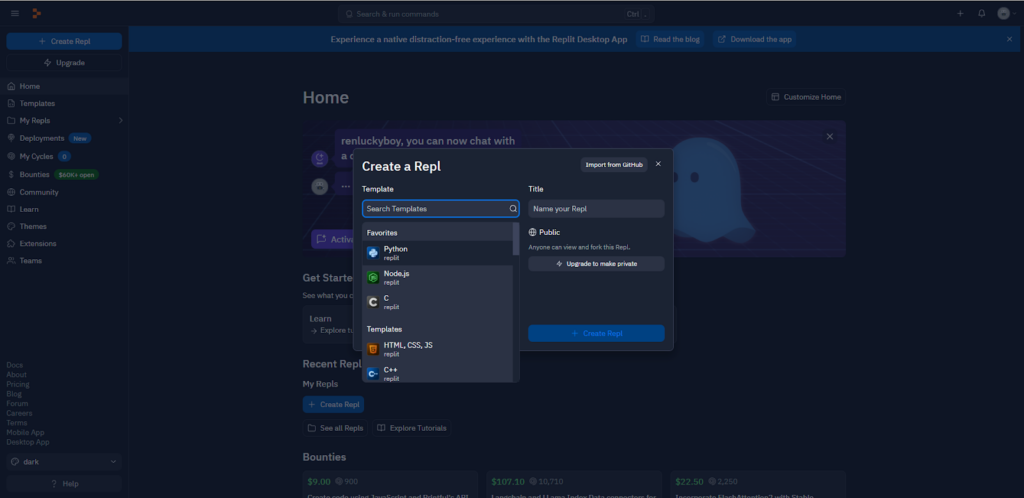1024x498 pixels.
Task: Click the search magnifier in template field
Action: coord(513,209)
